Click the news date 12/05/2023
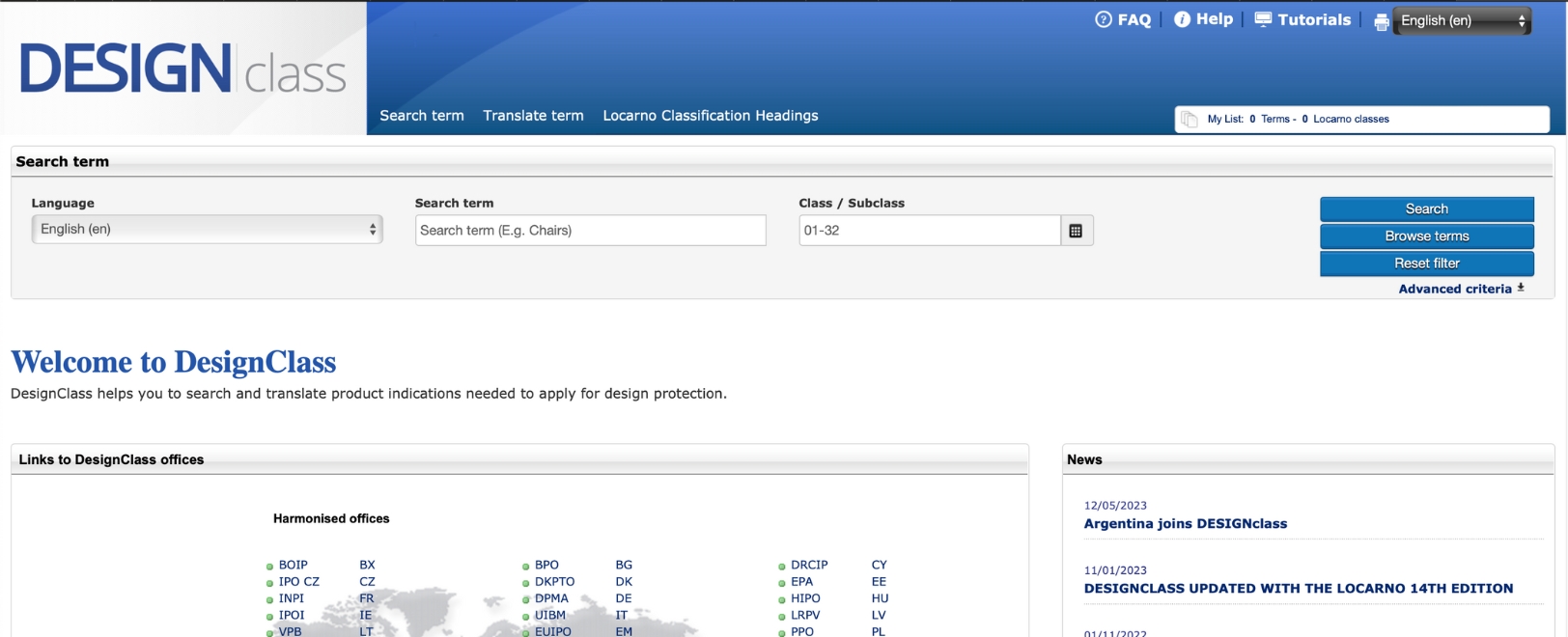 pos(1115,505)
